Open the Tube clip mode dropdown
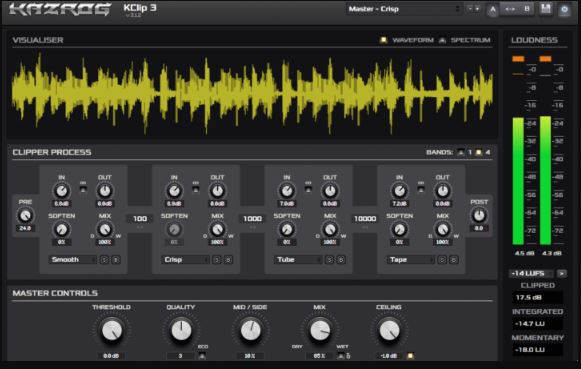Screen dimensions: 581x369 click(x=297, y=260)
